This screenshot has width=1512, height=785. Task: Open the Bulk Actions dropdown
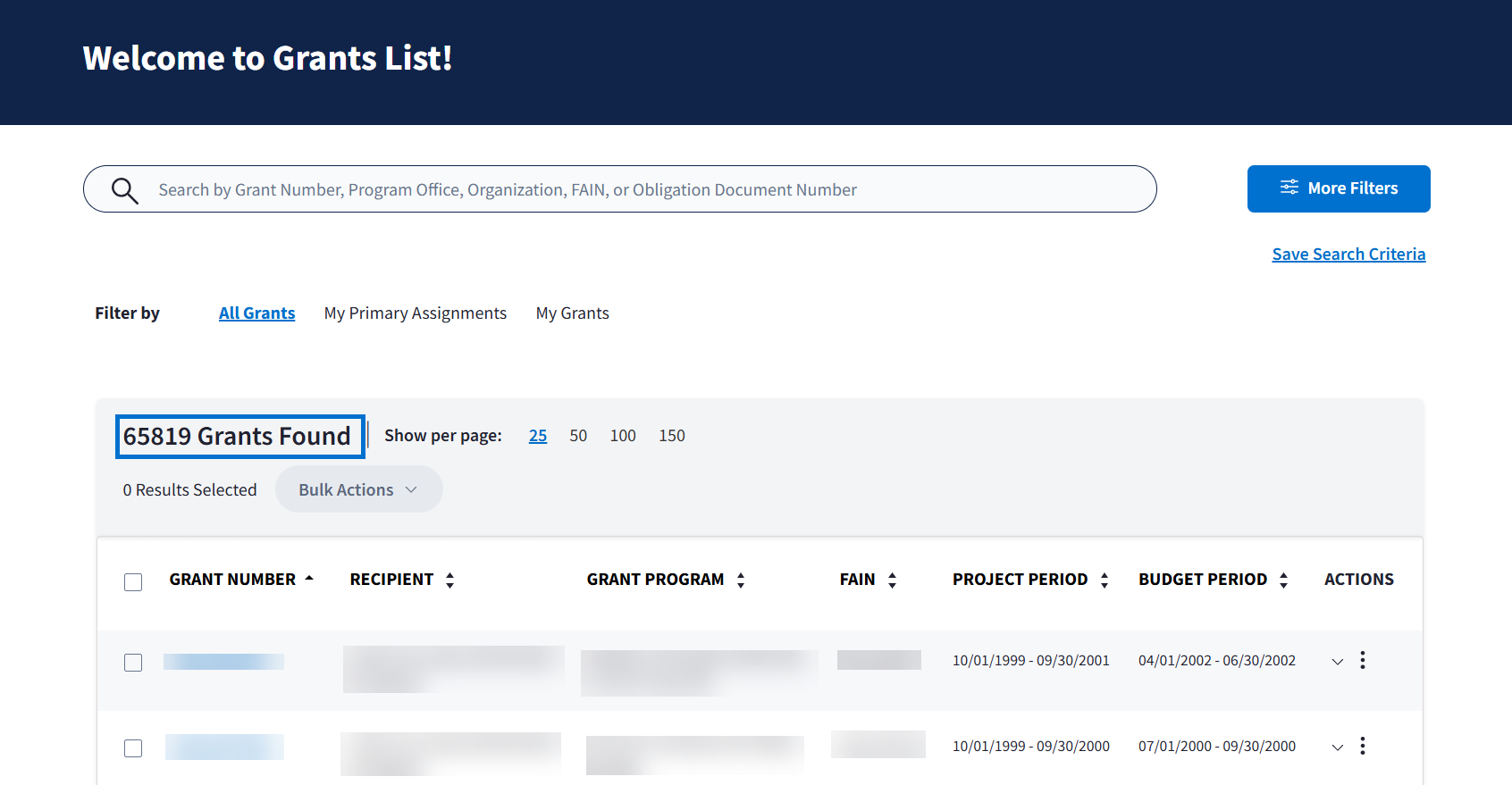coord(358,489)
